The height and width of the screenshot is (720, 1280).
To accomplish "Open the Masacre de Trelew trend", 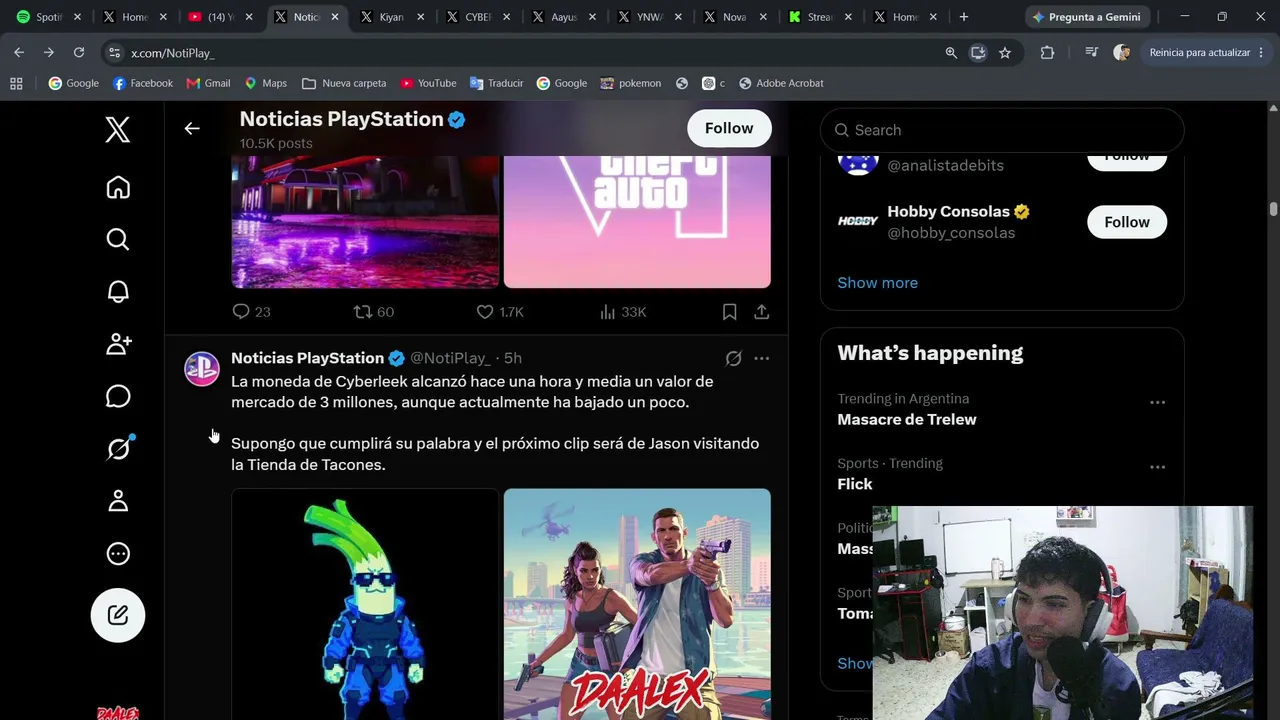I will (907, 419).
